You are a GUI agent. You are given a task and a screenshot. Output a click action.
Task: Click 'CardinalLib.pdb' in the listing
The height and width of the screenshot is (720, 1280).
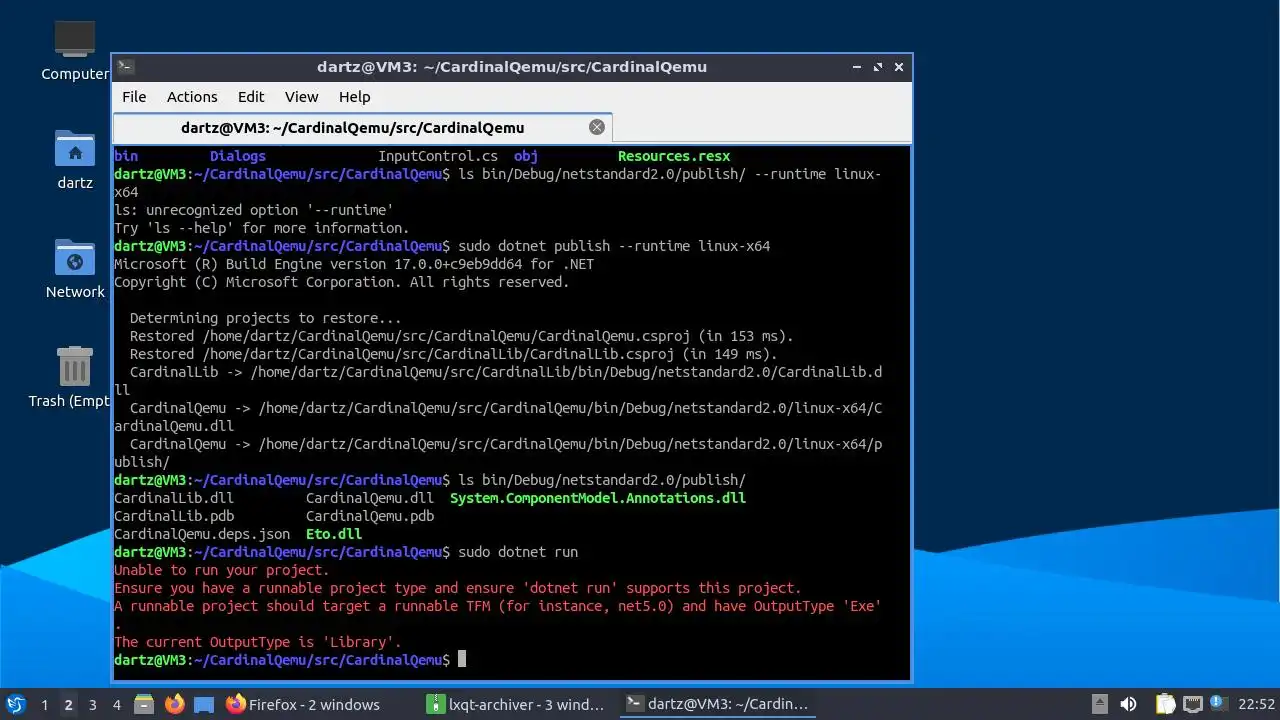(x=174, y=516)
